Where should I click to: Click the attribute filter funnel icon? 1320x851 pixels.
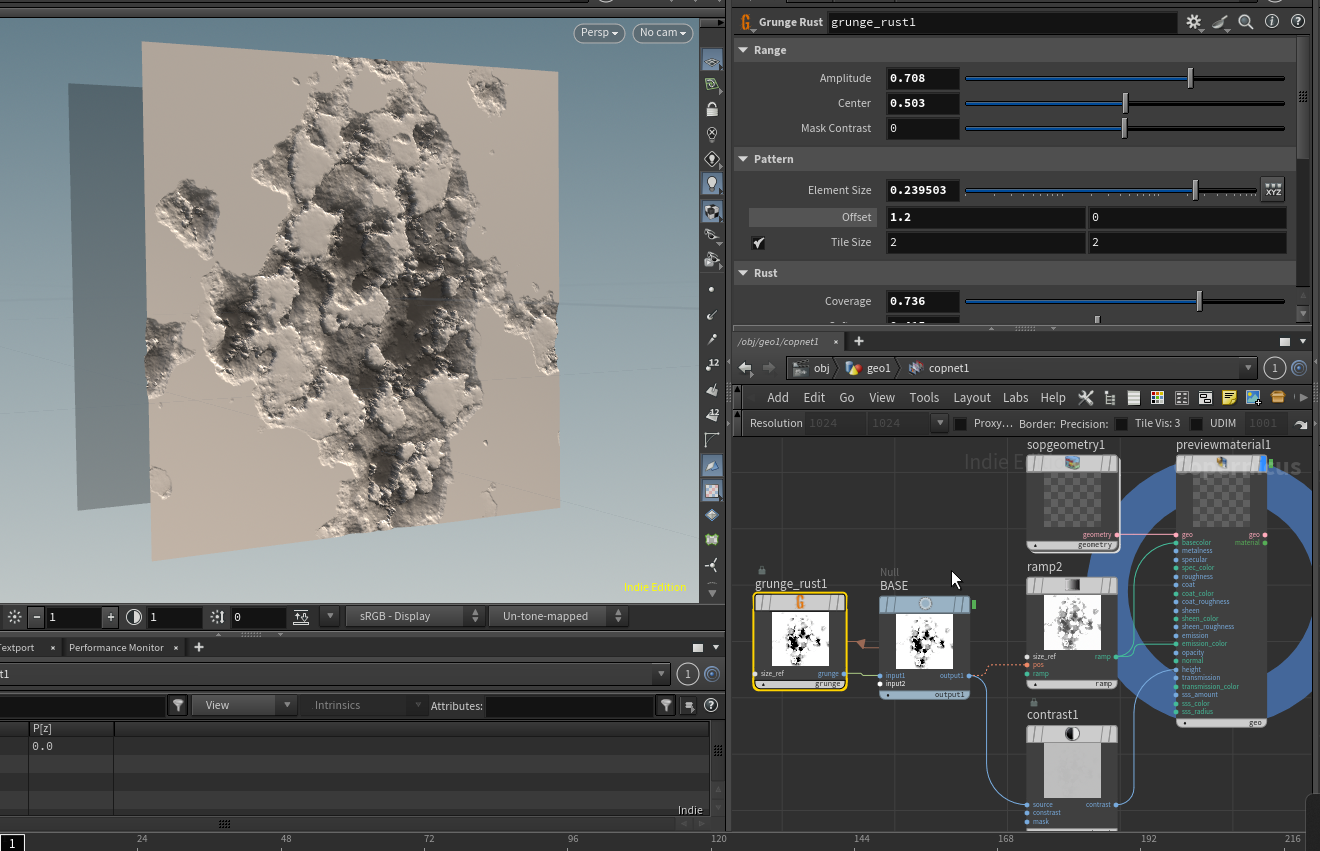click(666, 706)
